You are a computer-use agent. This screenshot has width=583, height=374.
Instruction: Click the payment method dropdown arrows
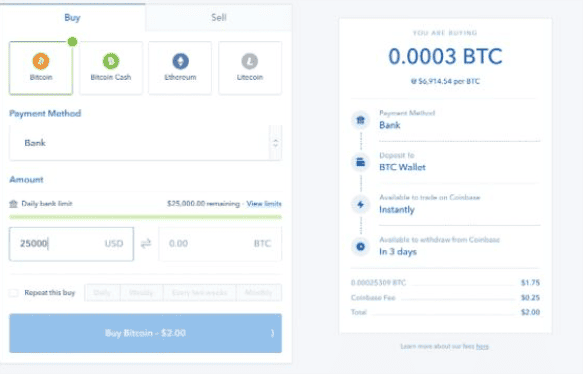click(x=276, y=143)
